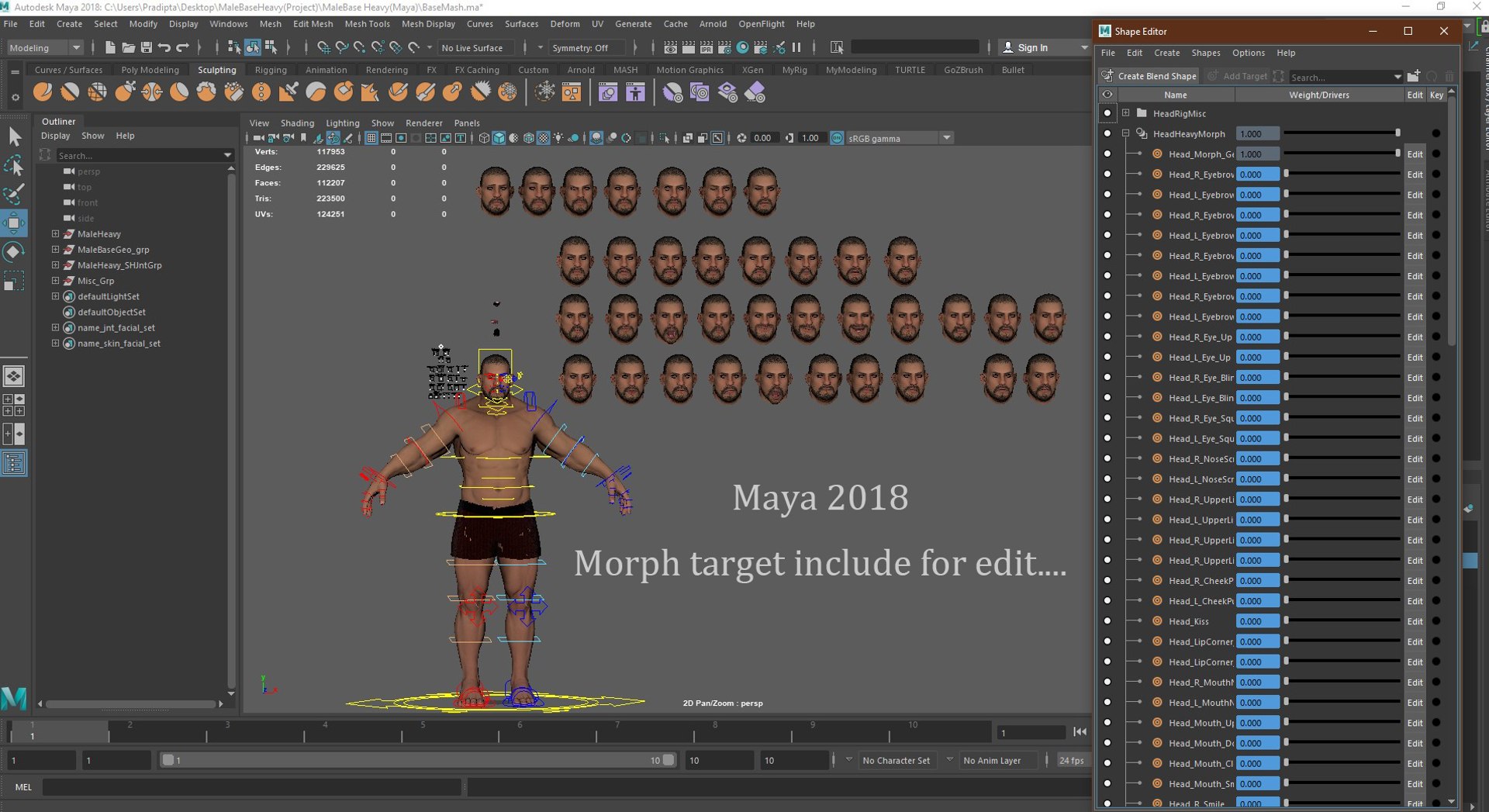Click the Shape Editor shelf icon with person
This screenshot has height=812, width=1489.
[635, 92]
